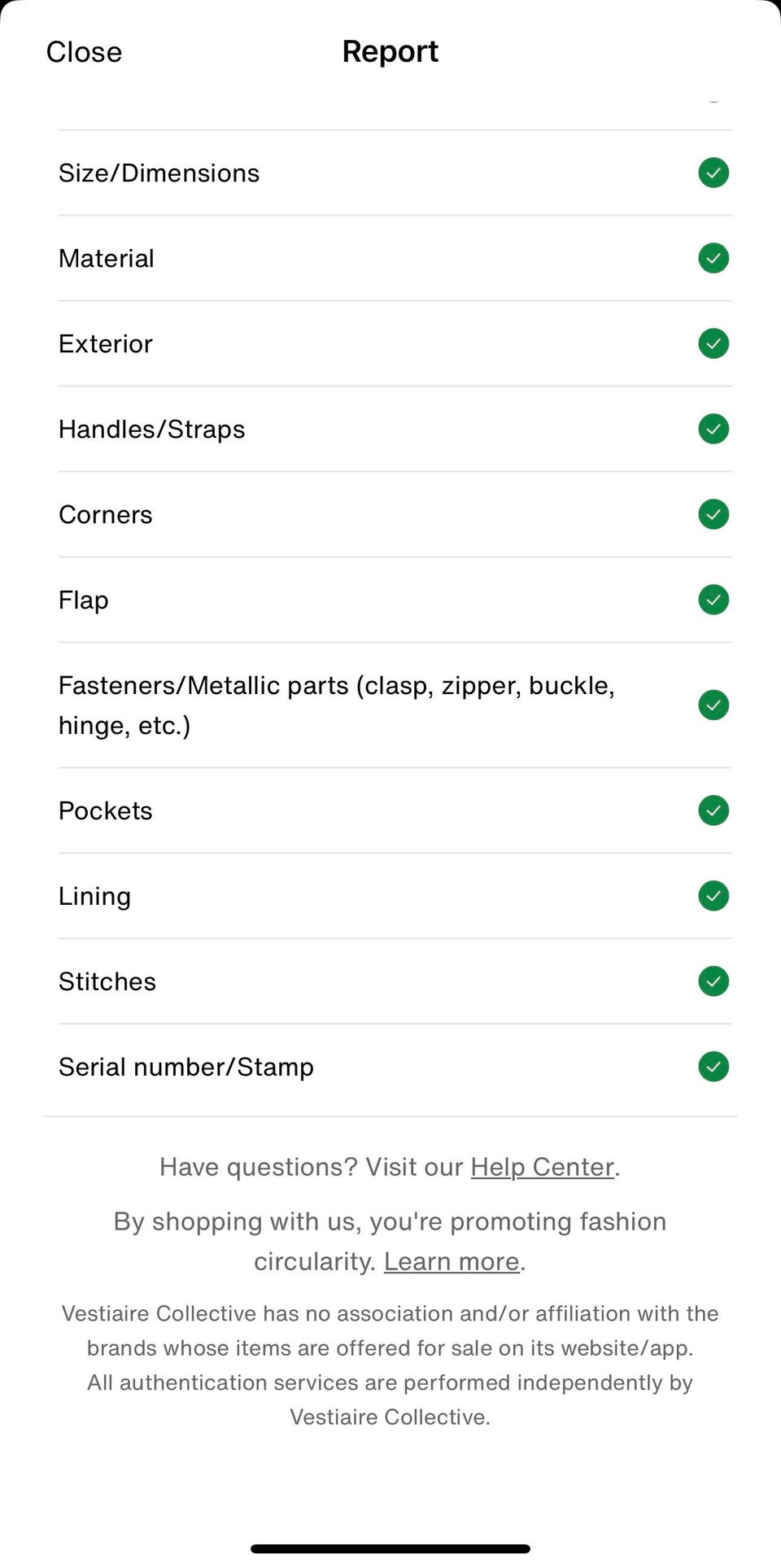Tap the Report title heading
Viewport: 781px width, 1568px height.
[x=390, y=52]
